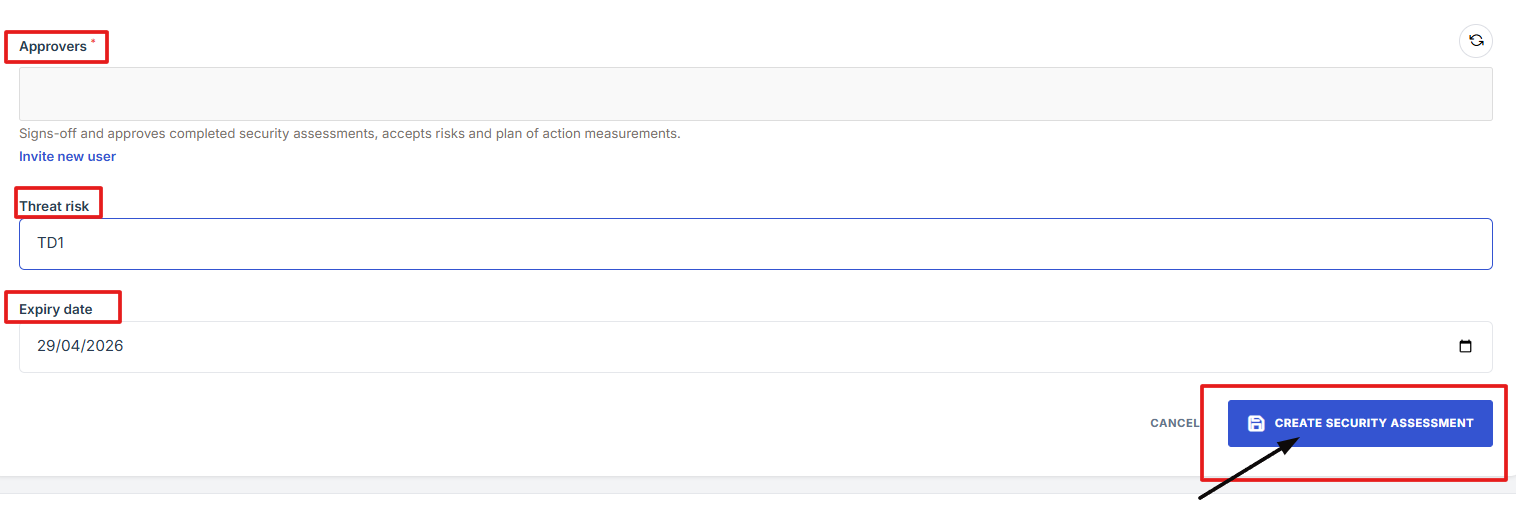The image size is (1516, 515).
Task: Click the red required asterisk by Approvers
Action: click(93, 42)
